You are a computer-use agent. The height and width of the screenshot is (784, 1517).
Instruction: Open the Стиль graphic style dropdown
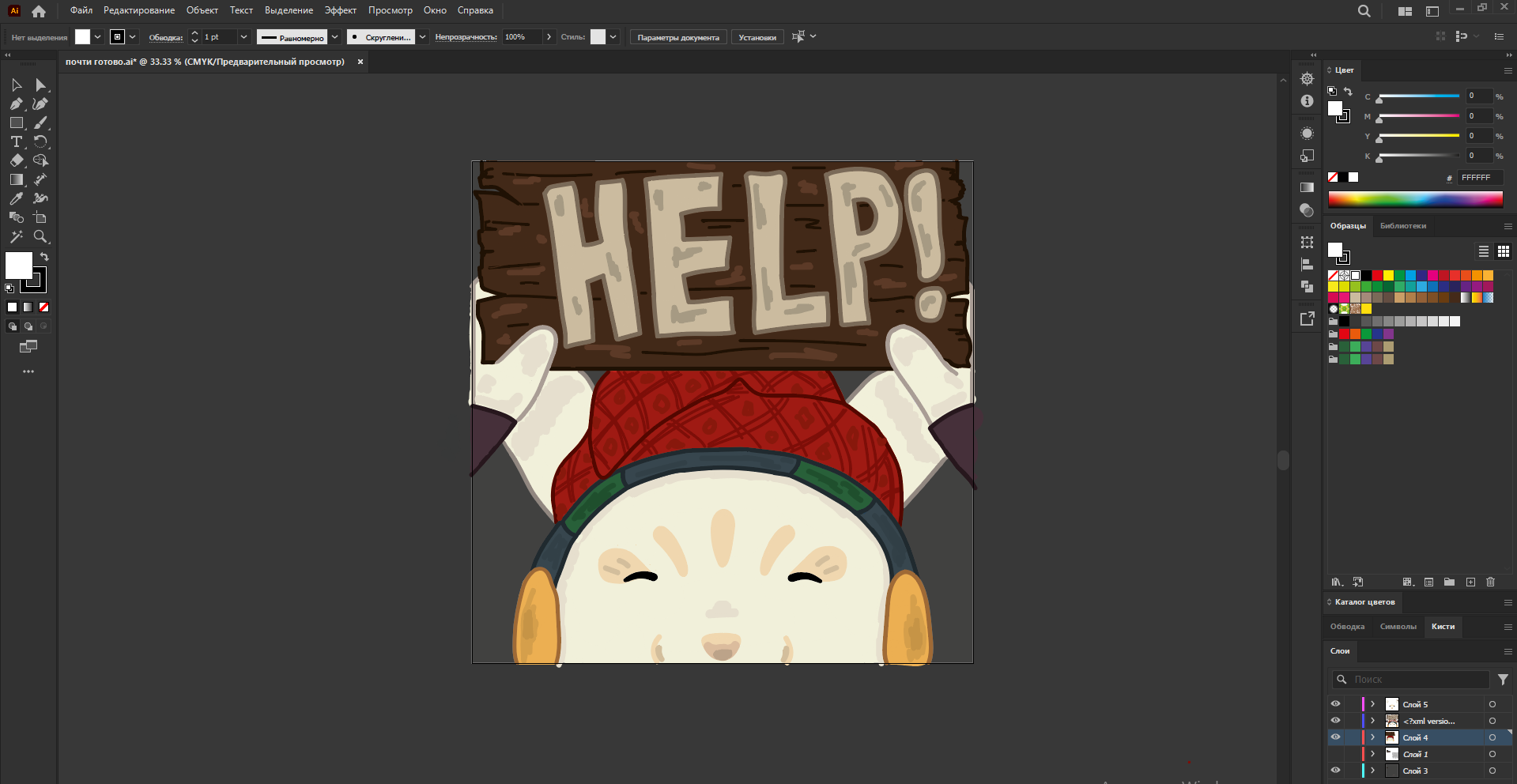[613, 37]
